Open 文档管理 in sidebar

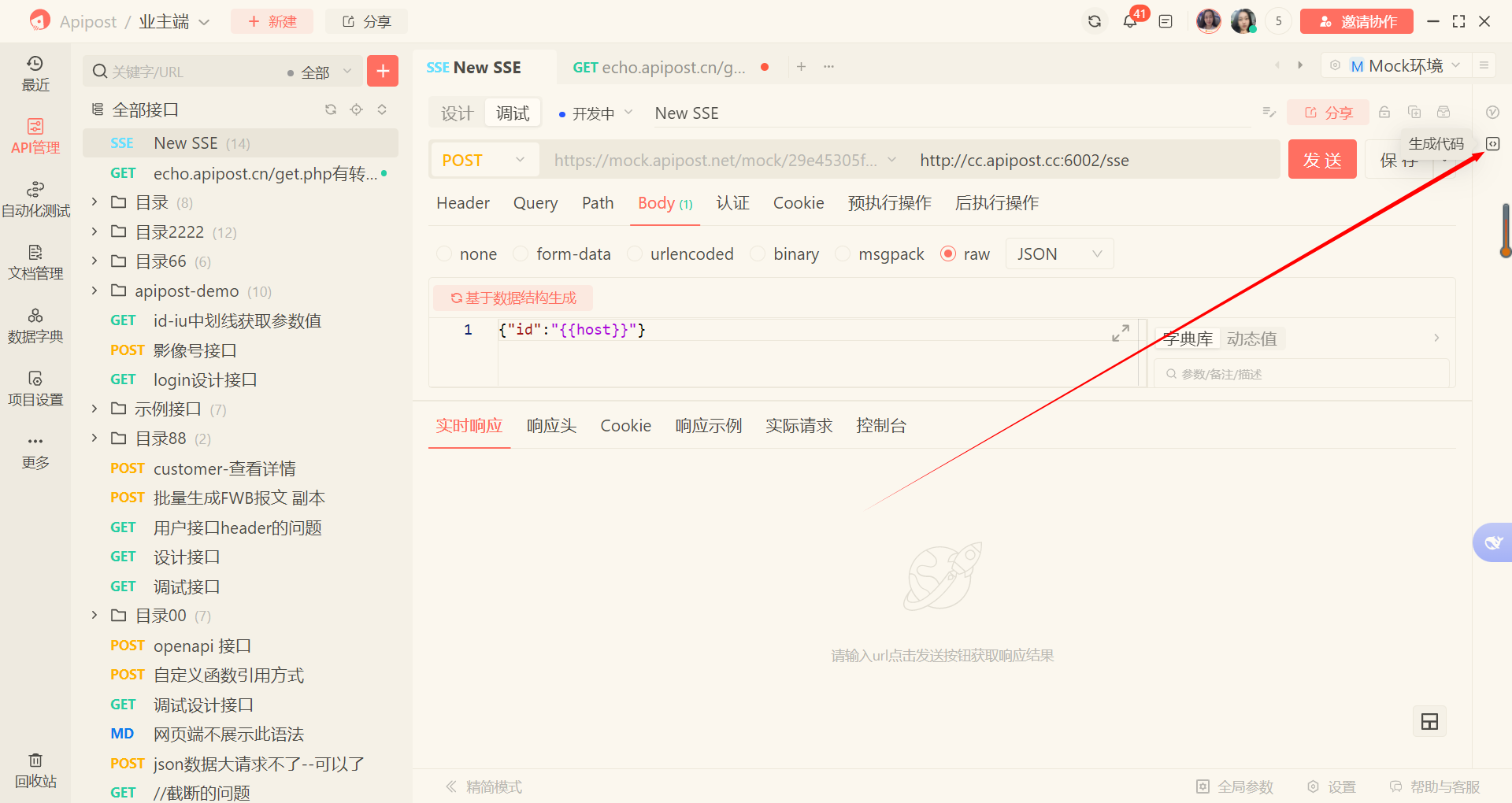35,262
